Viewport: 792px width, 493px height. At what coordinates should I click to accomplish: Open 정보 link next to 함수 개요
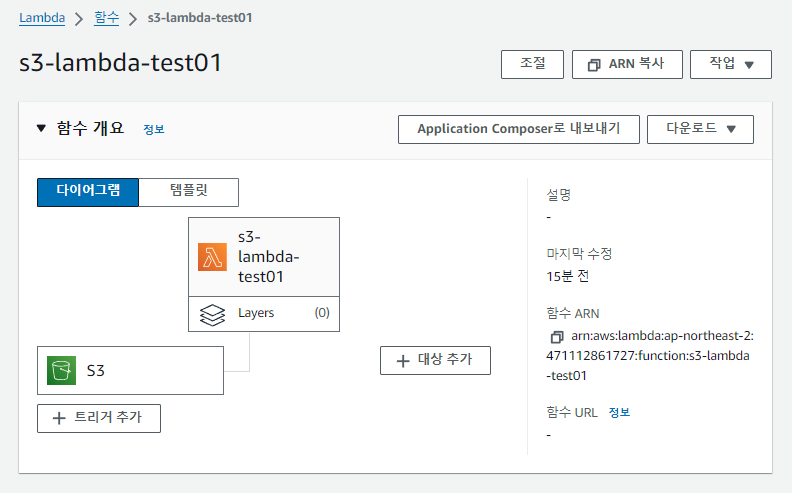coord(153,129)
